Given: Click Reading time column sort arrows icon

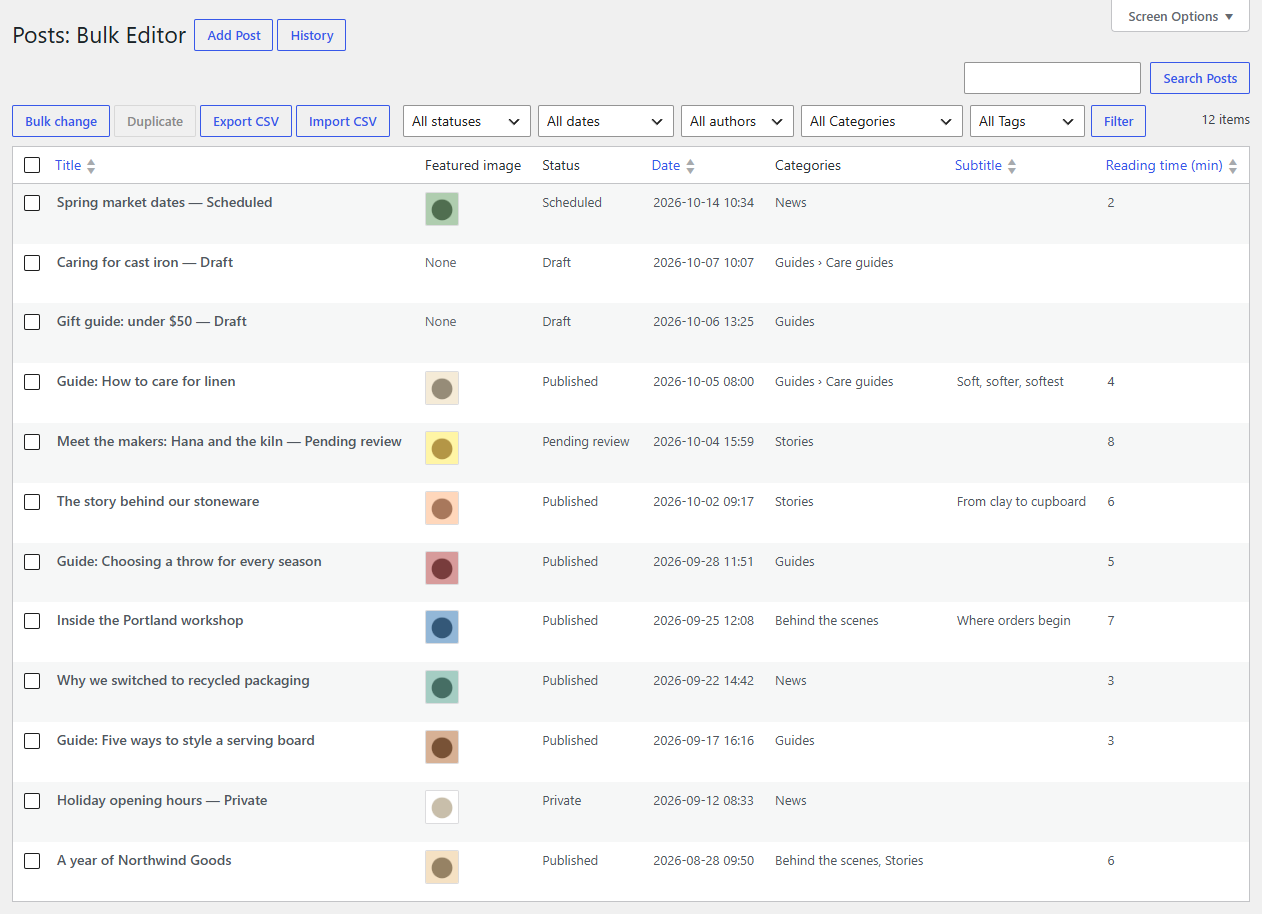Looking at the screenshot, I should click(x=1232, y=166).
